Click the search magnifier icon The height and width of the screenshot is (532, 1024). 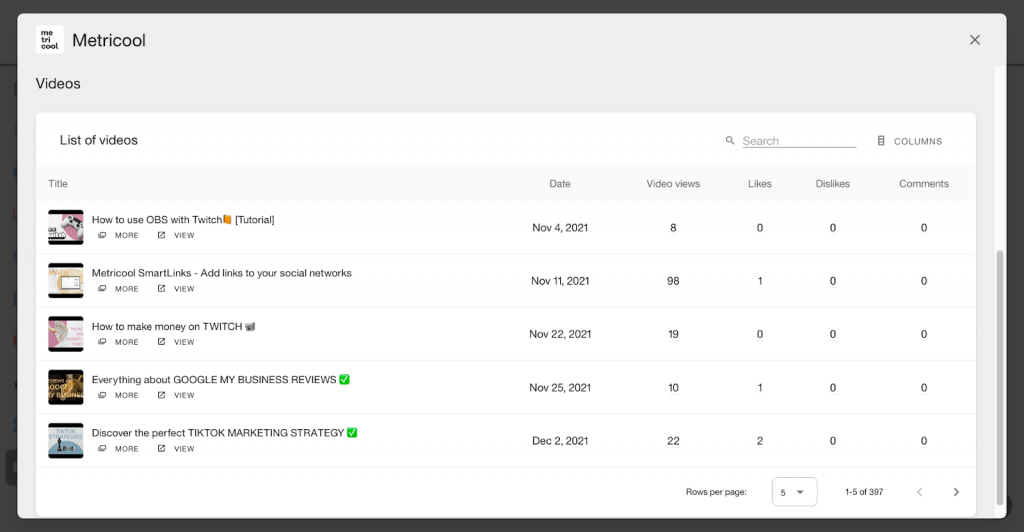click(x=730, y=140)
